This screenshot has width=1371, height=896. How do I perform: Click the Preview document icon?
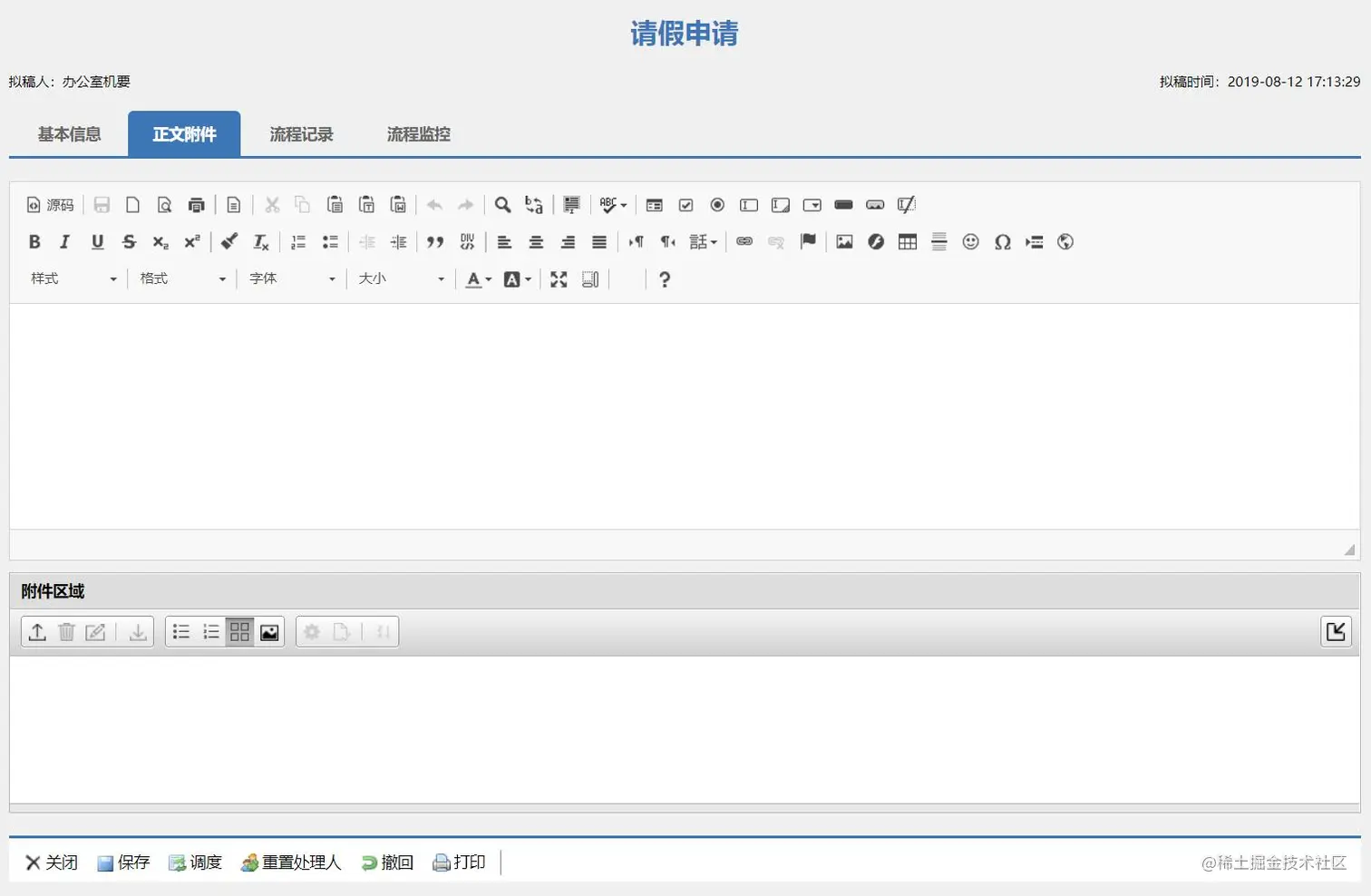tap(164, 205)
